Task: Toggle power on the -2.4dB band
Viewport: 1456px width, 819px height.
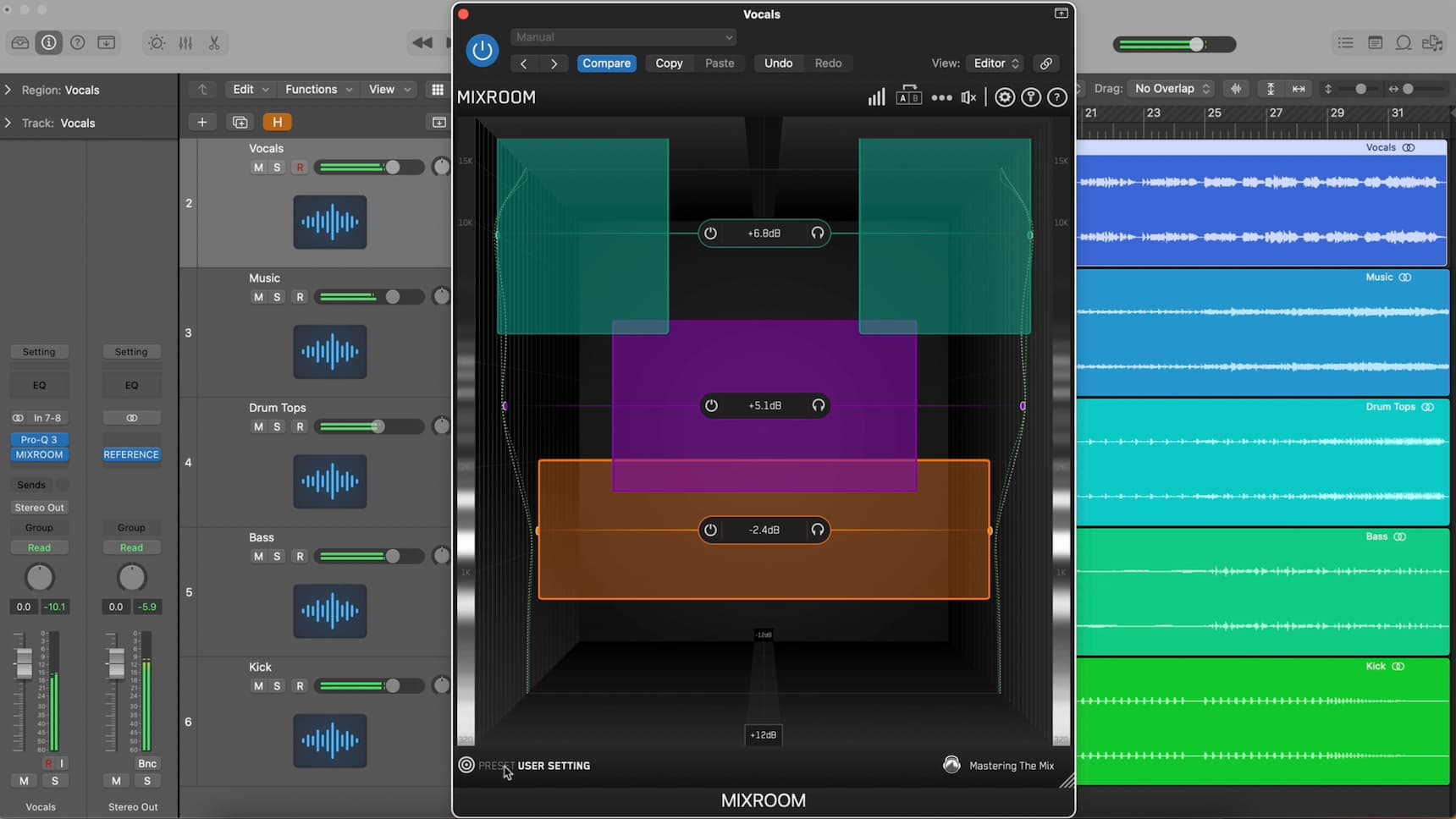Action: tap(711, 530)
